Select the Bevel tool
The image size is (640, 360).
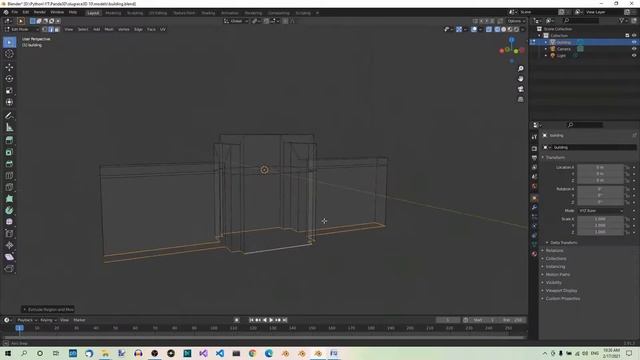[9, 164]
